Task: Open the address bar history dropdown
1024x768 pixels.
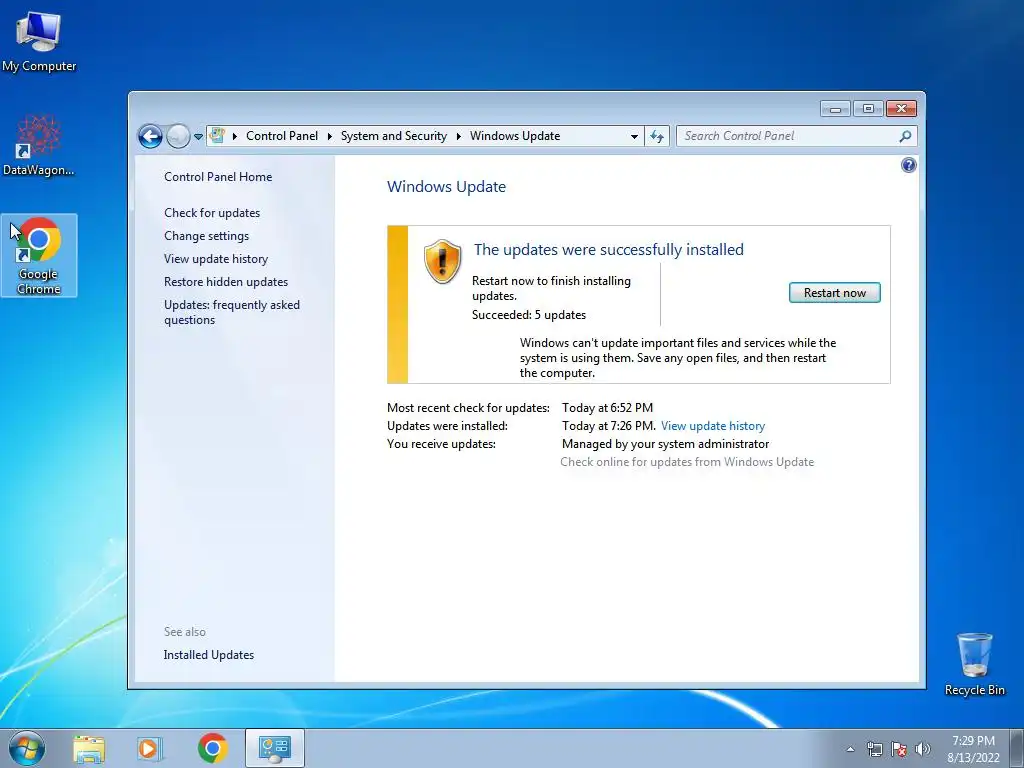Action: click(634, 136)
